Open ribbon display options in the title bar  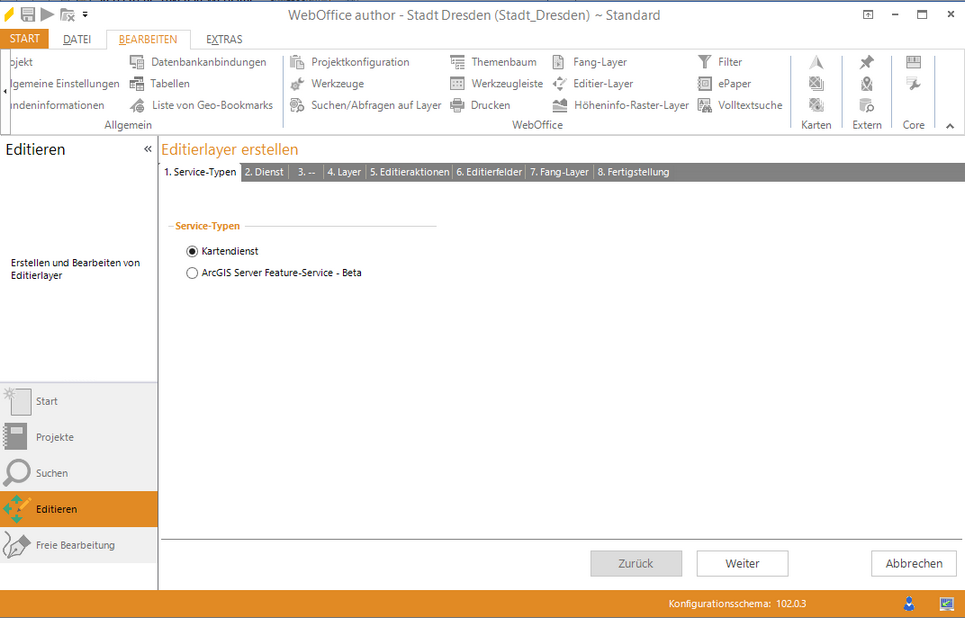[x=868, y=15]
